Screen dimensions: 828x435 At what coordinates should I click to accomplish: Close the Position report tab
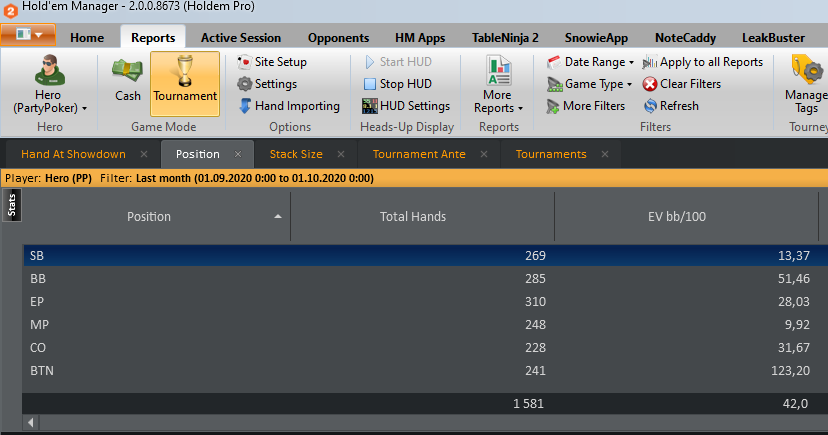pyautogui.click(x=238, y=154)
